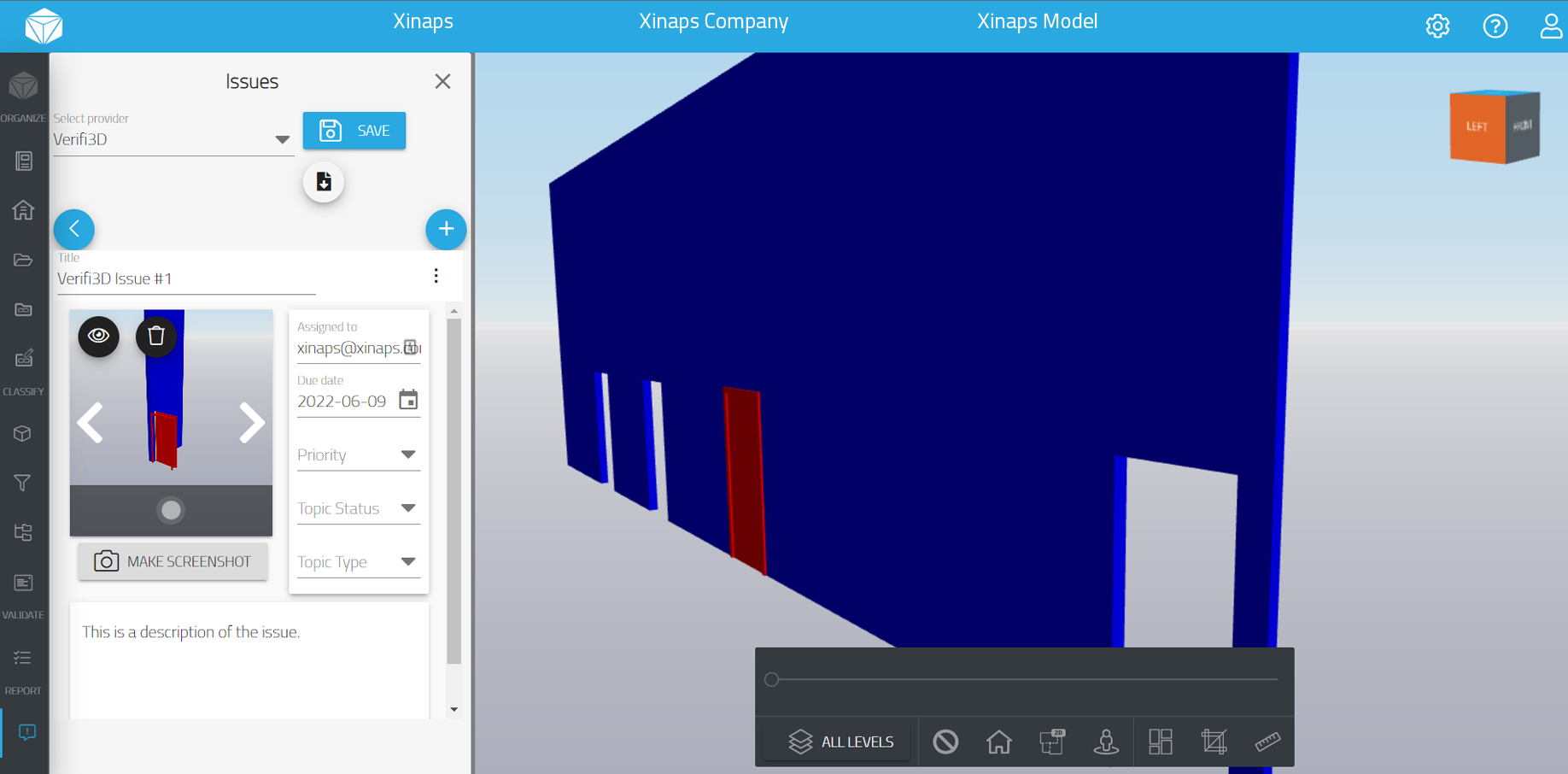The height and width of the screenshot is (774, 1568).
Task: Click the issue description text area
Action: [249, 661]
